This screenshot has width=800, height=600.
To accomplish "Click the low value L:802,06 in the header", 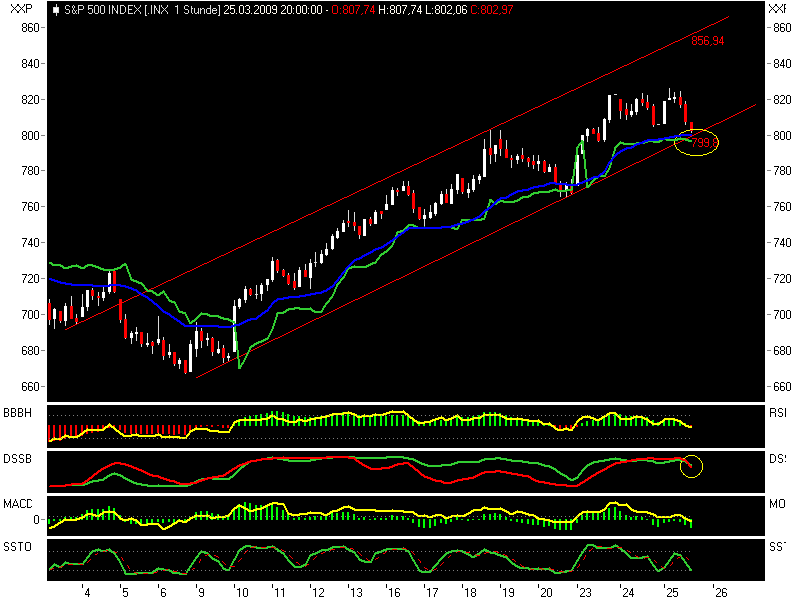I will [447, 10].
